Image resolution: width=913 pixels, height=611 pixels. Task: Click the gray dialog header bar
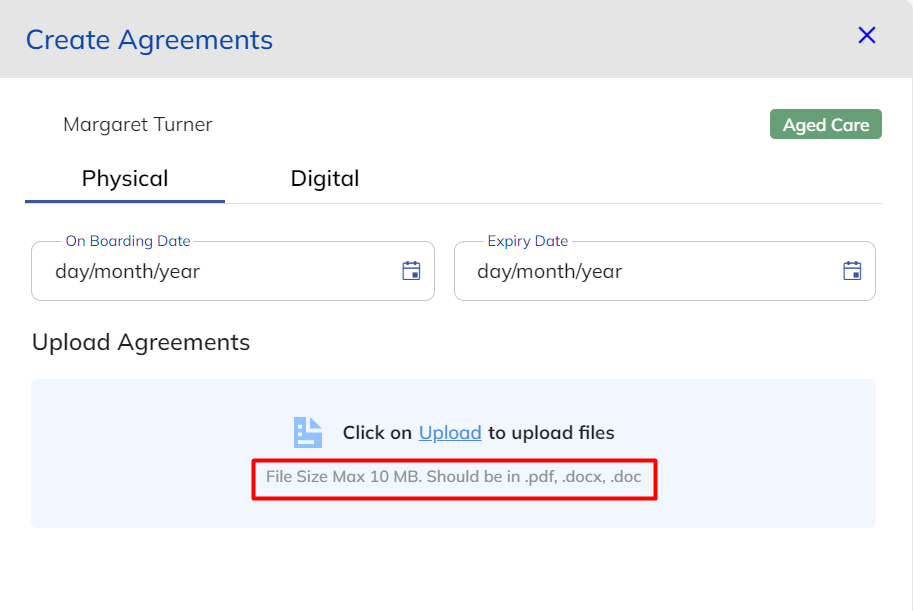coord(560,39)
